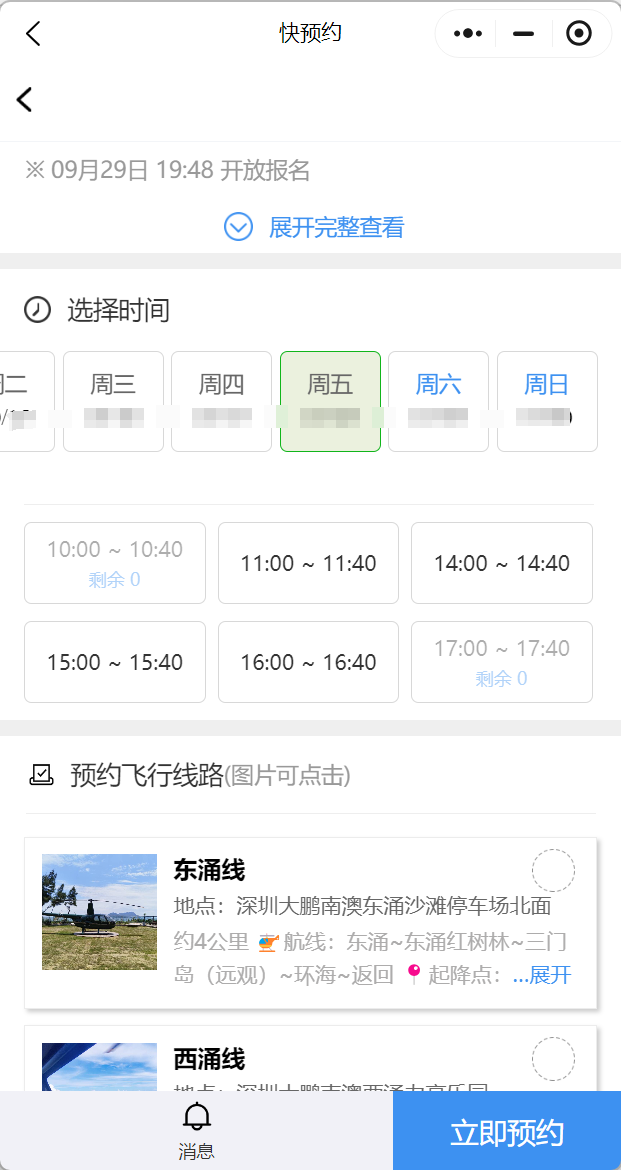The width and height of the screenshot is (621, 1170).
Task: Switch to the 周六 date tab
Action: pyautogui.click(x=438, y=401)
